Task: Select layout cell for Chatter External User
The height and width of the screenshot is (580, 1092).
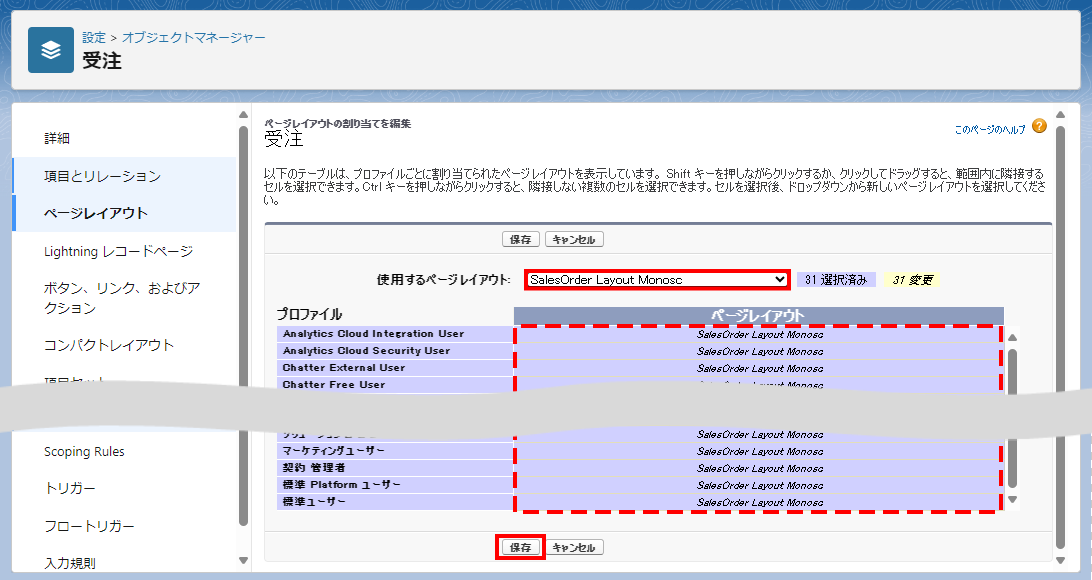Action: [x=758, y=368]
